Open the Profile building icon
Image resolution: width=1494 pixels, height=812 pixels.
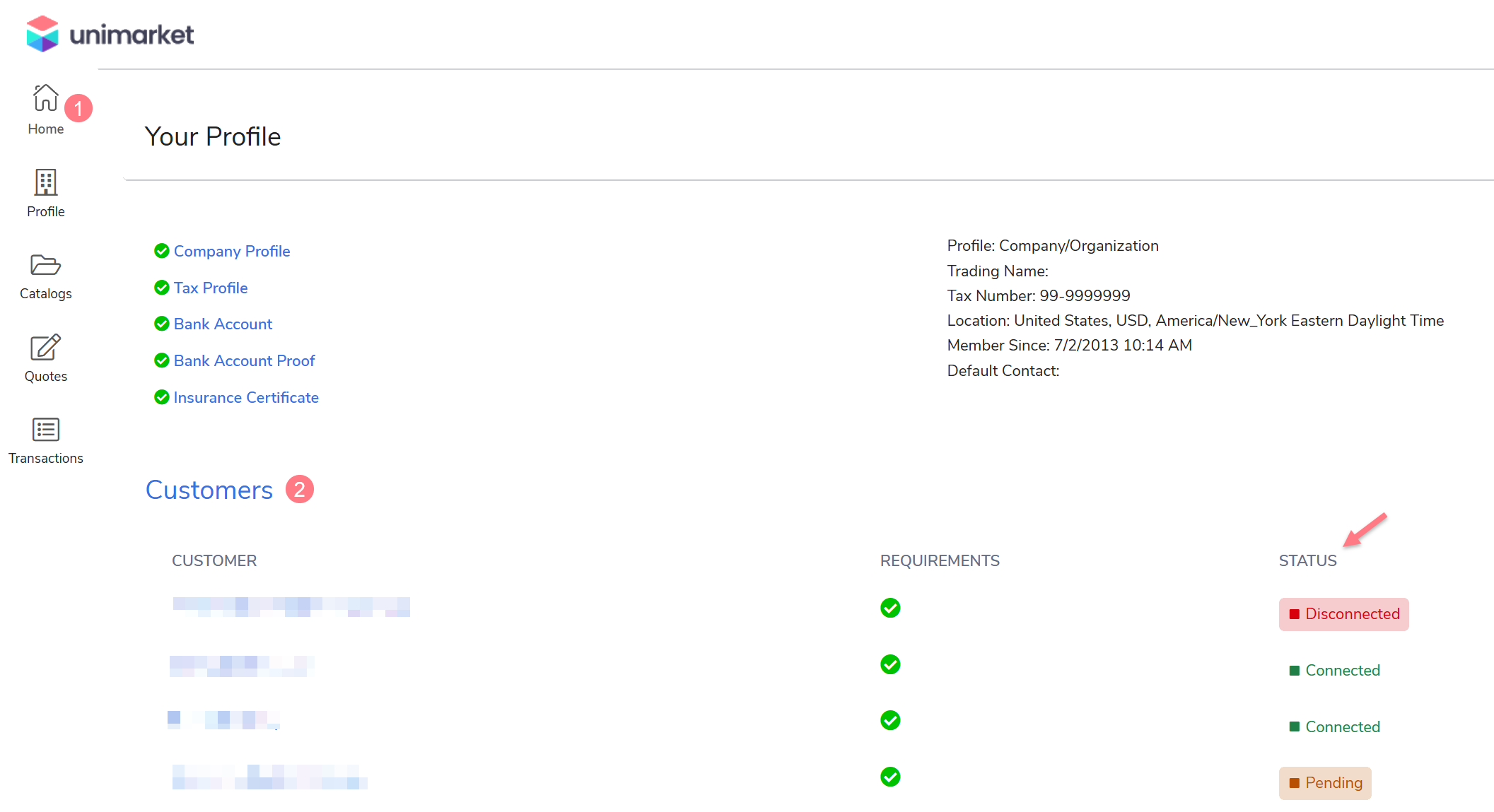pyautogui.click(x=45, y=182)
